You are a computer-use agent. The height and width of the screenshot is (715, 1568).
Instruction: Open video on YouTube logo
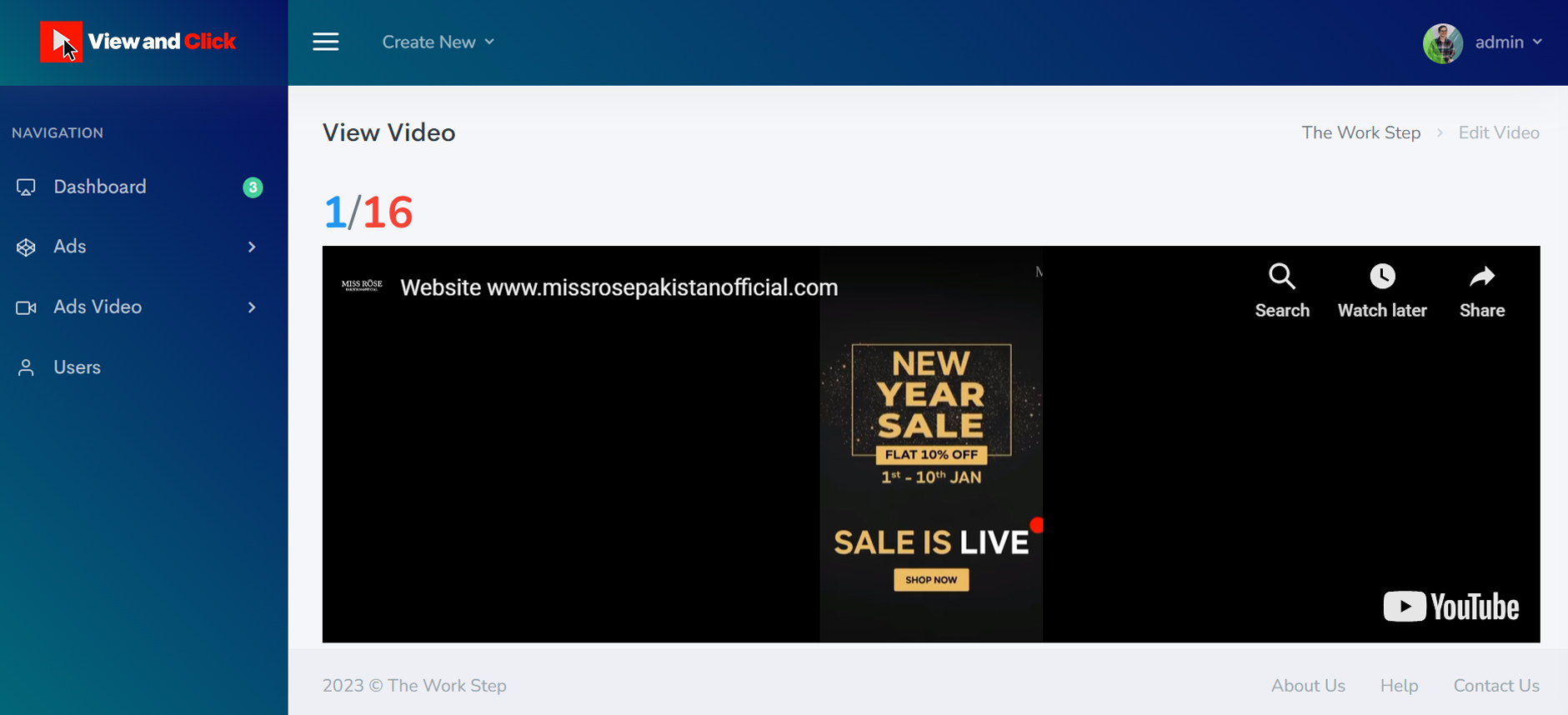[1450, 607]
